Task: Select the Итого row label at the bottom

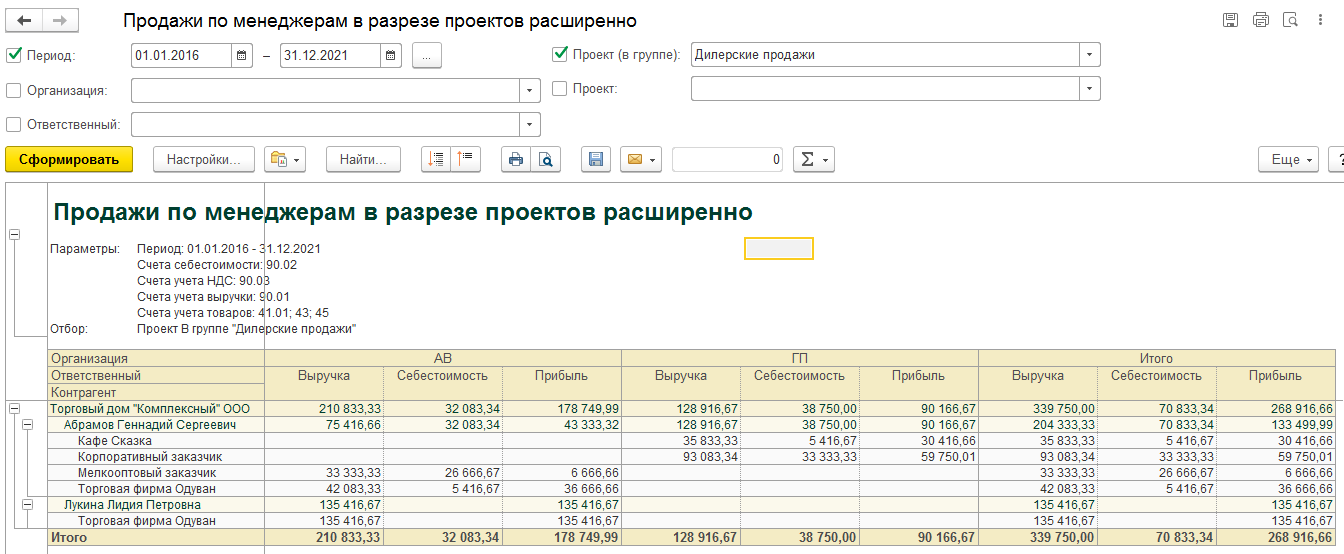Action: tap(69, 537)
